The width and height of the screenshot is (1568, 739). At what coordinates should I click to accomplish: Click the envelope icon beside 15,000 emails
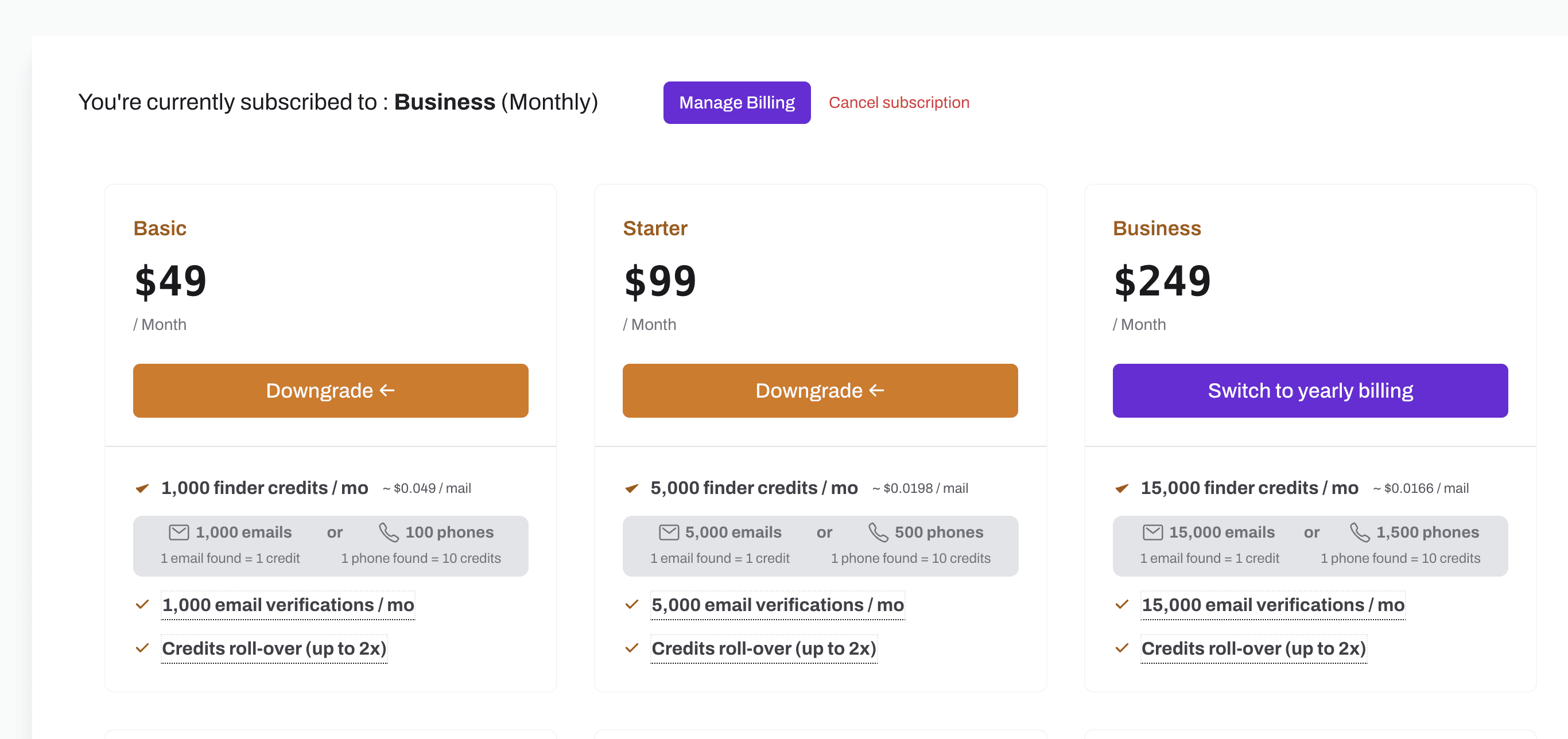[x=1152, y=531]
